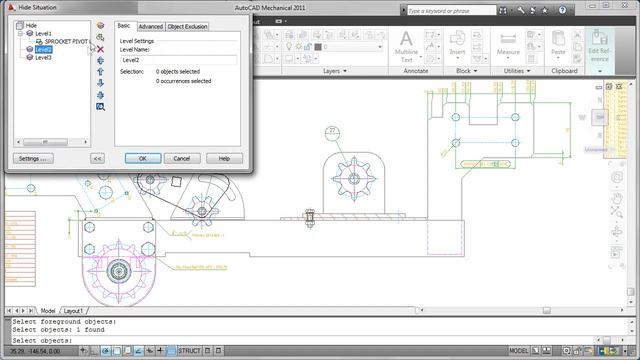Click the select objects icon below new level
The height and width of the screenshot is (360, 640).
[100, 37]
